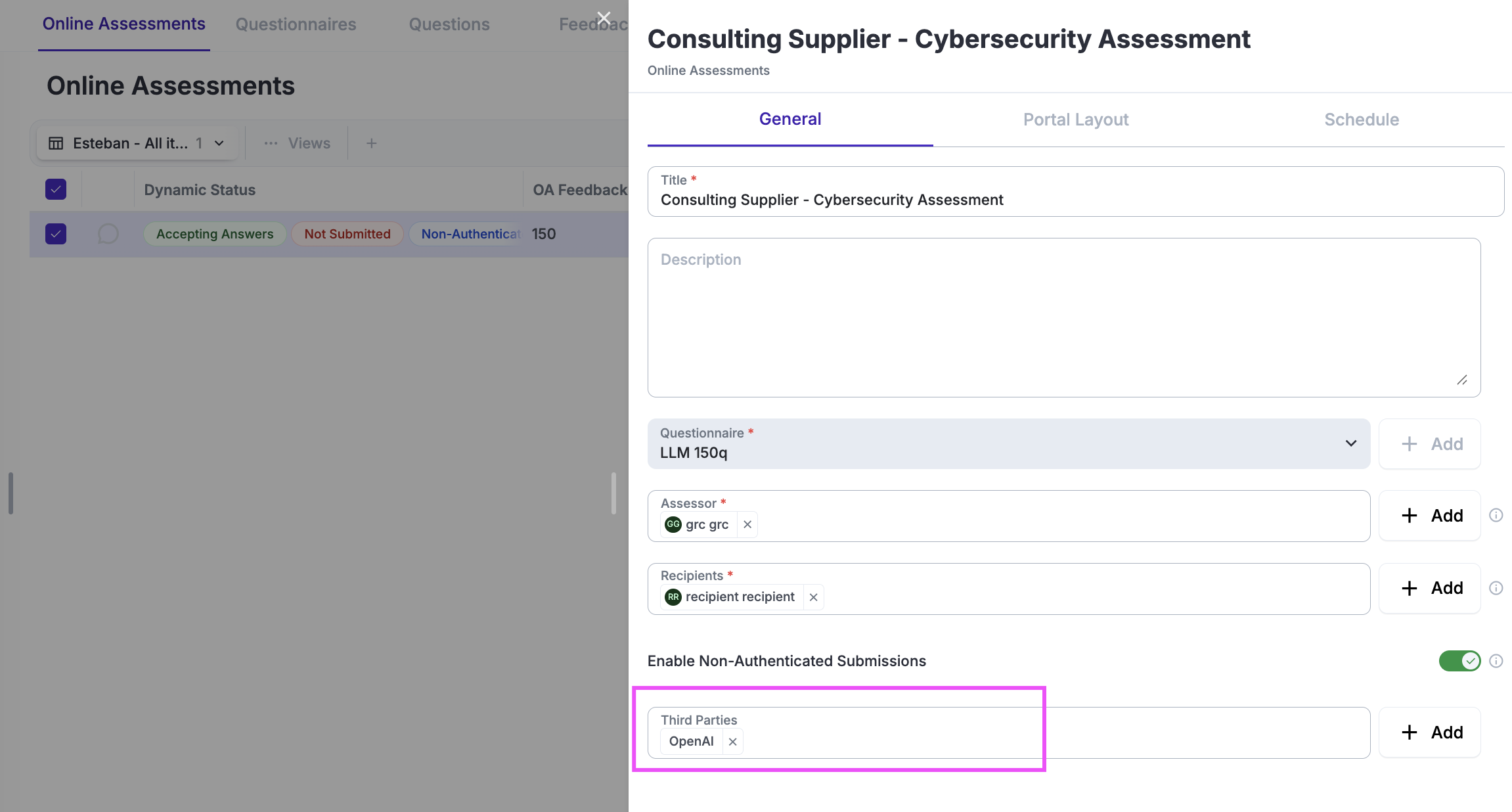
Task: Uncheck the select-all header checkbox
Action: pos(56,190)
